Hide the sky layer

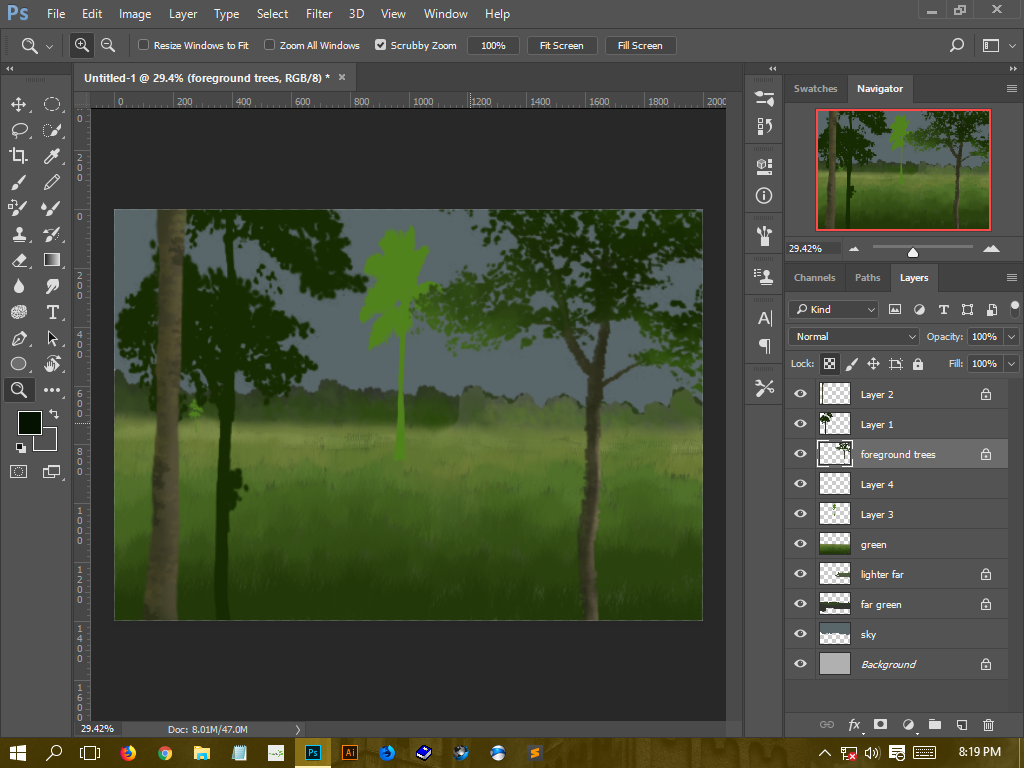click(x=800, y=633)
